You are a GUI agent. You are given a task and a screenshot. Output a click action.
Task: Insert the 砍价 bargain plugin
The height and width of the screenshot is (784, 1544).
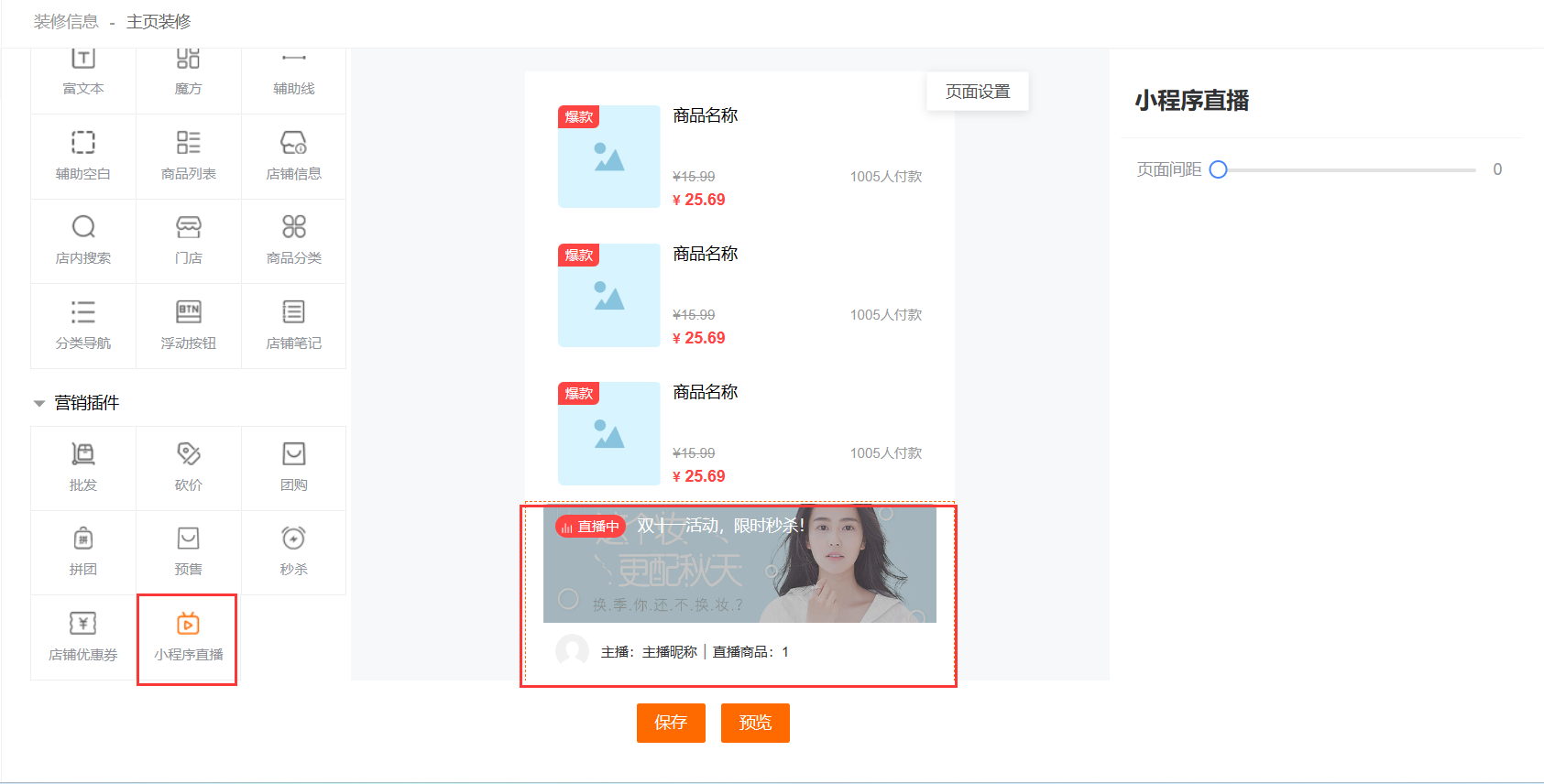pos(188,467)
